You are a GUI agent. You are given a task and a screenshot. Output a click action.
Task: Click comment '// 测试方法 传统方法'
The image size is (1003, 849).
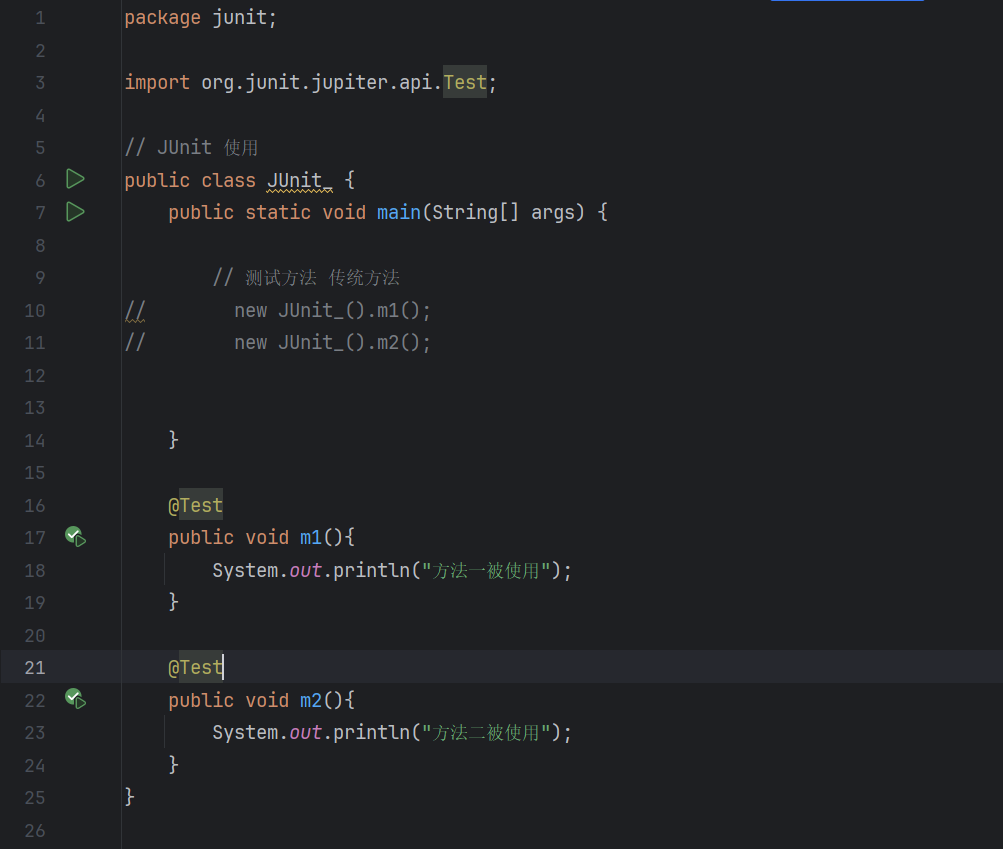coord(306,278)
